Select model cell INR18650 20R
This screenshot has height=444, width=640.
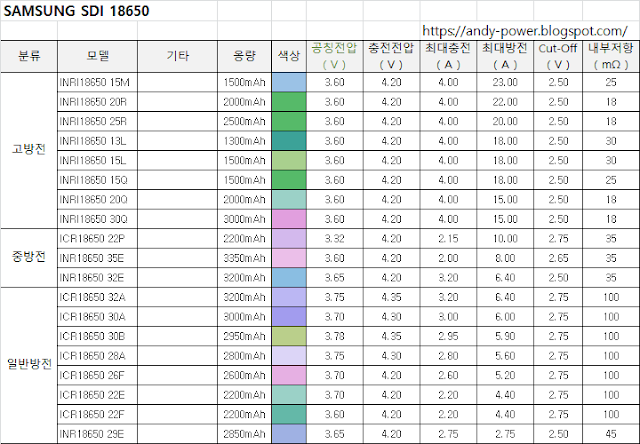pos(98,102)
